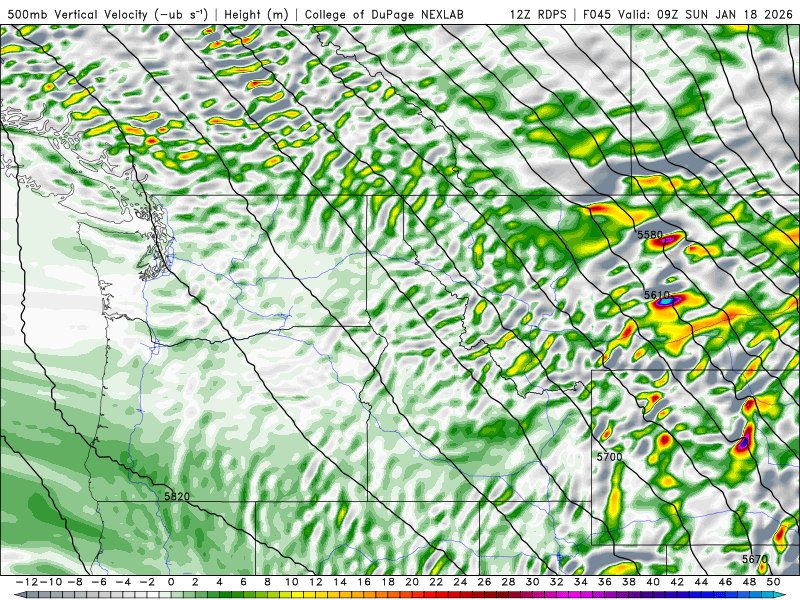Click the '40' value on color scale
The image size is (800, 600).
point(653,582)
